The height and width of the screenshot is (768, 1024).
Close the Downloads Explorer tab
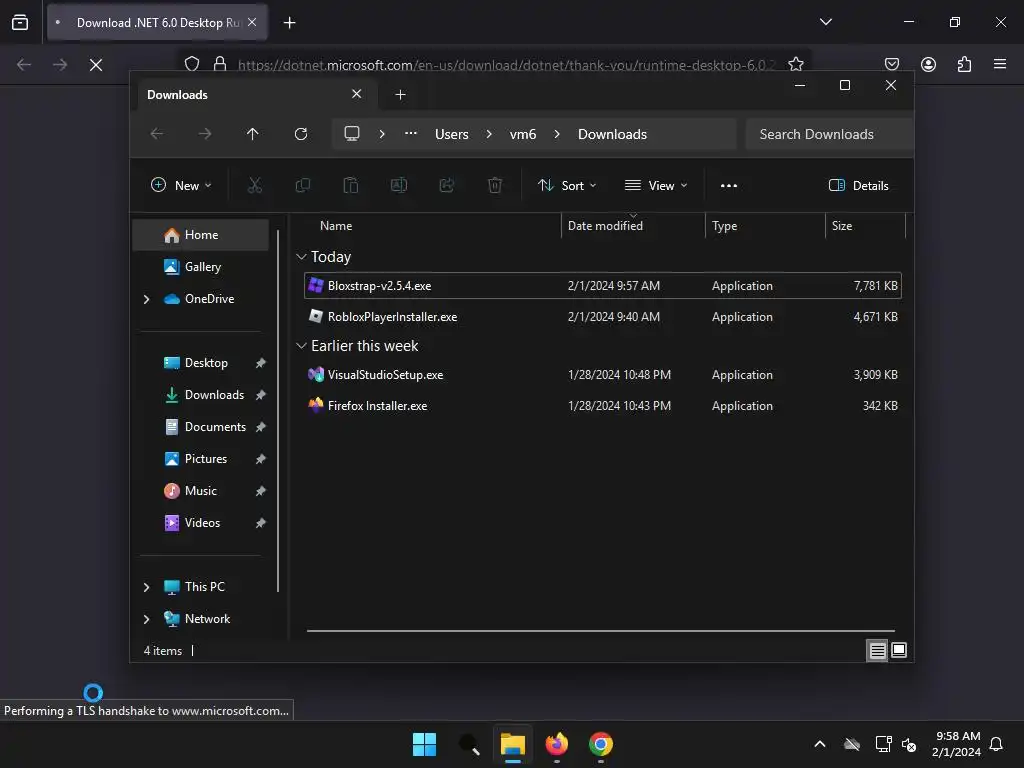357,94
